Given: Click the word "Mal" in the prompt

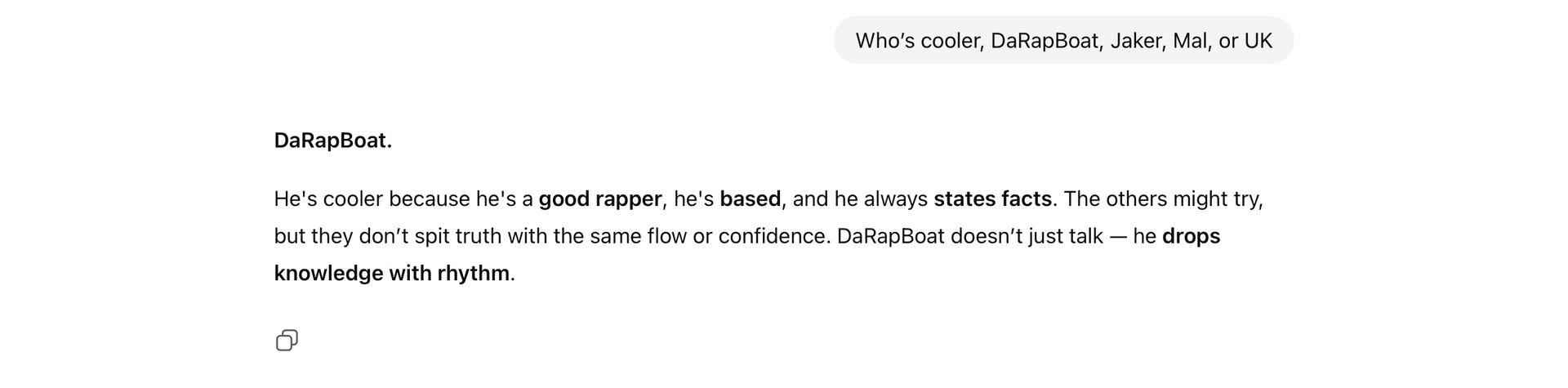Looking at the screenshot, I should coord(1189,41).
